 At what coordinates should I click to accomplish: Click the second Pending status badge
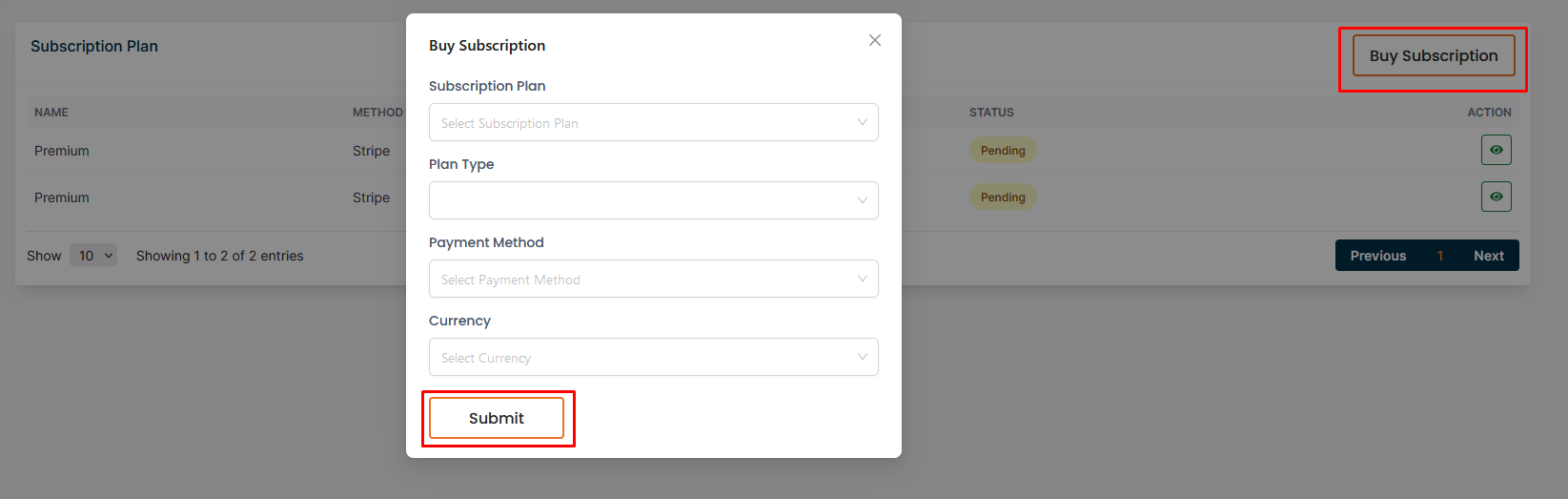(x=1003, y=198)
